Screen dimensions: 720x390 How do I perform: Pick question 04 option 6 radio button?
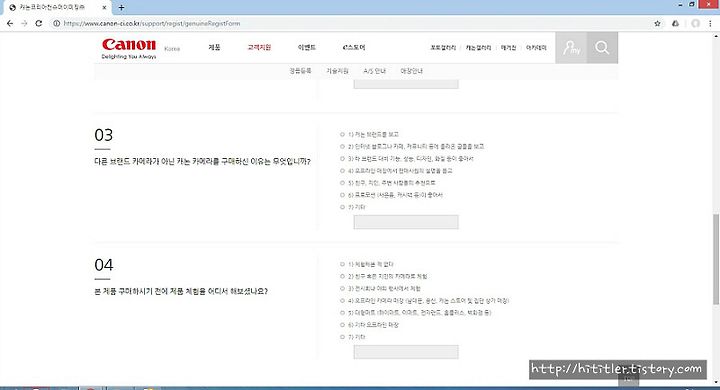click(x=342, y=325)
